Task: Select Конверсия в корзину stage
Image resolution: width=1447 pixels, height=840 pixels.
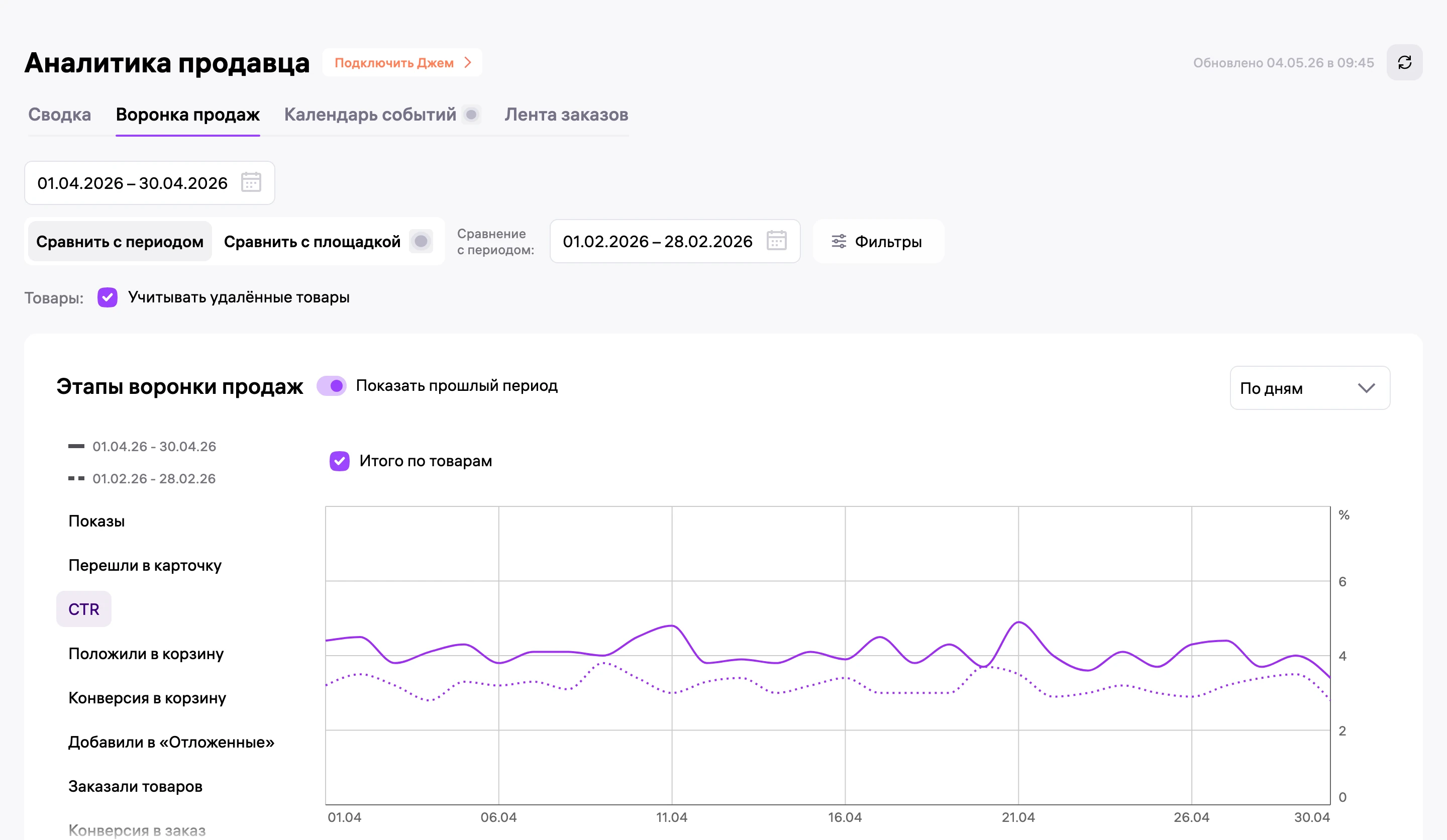Action: coord(147,698)
